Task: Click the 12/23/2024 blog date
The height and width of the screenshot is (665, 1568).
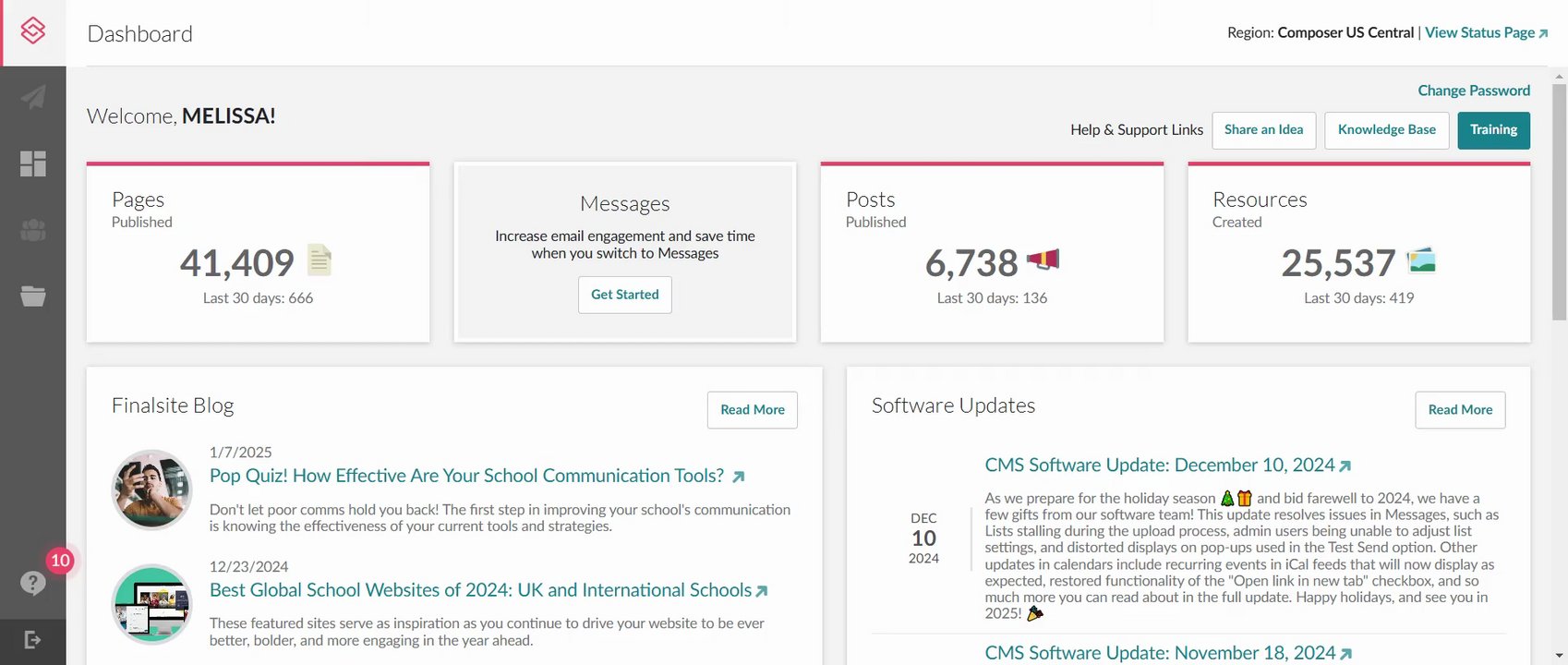Action: click(x=248, y=567)
